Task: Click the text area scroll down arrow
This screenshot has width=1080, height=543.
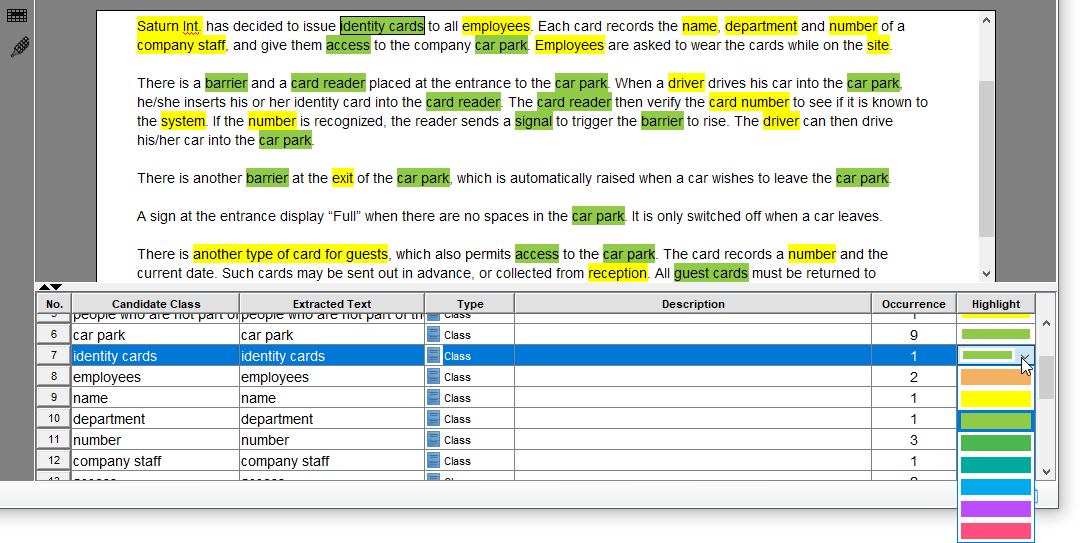Action: coord(986,274)
